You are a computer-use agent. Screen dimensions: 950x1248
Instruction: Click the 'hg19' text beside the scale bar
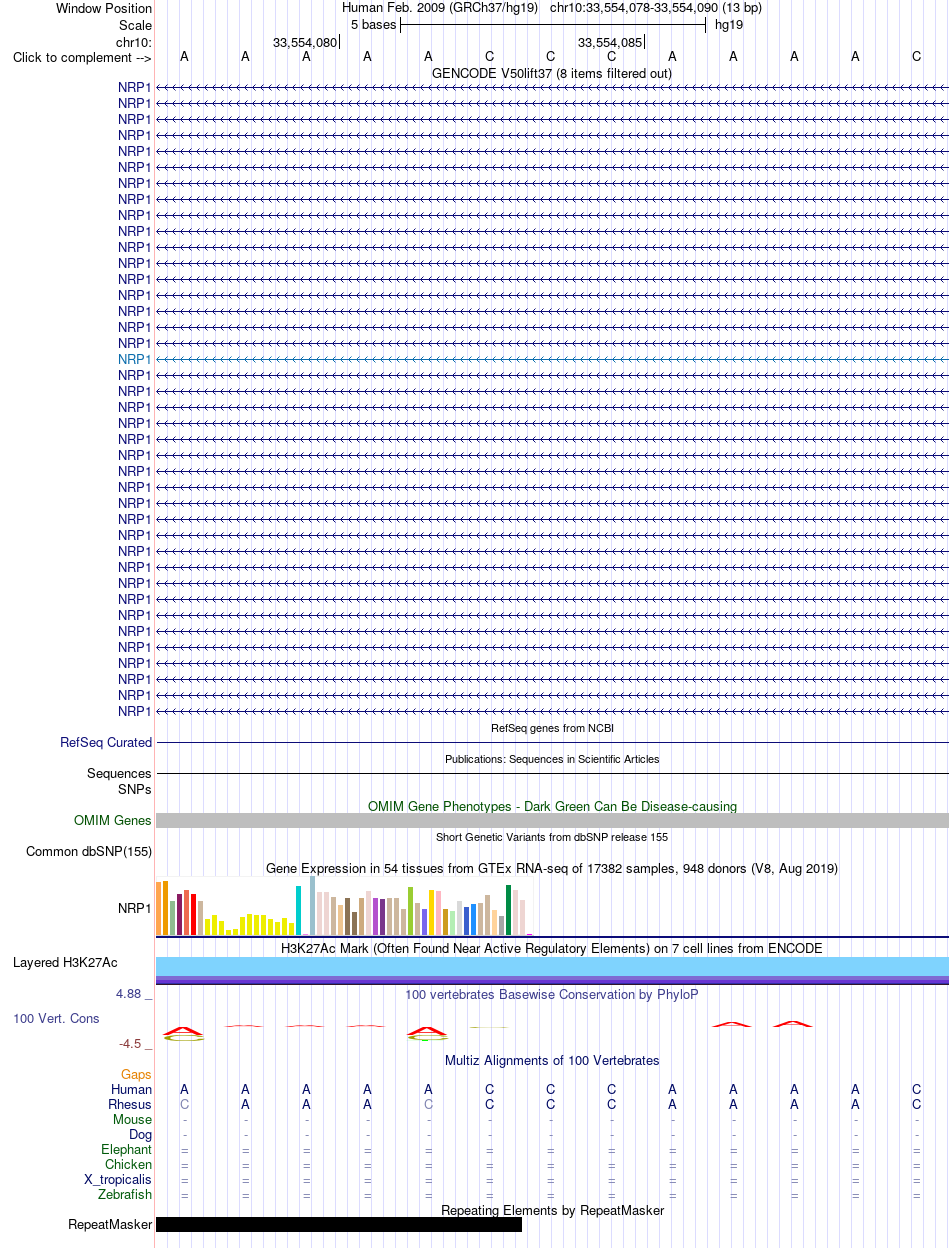coord(728,24)
